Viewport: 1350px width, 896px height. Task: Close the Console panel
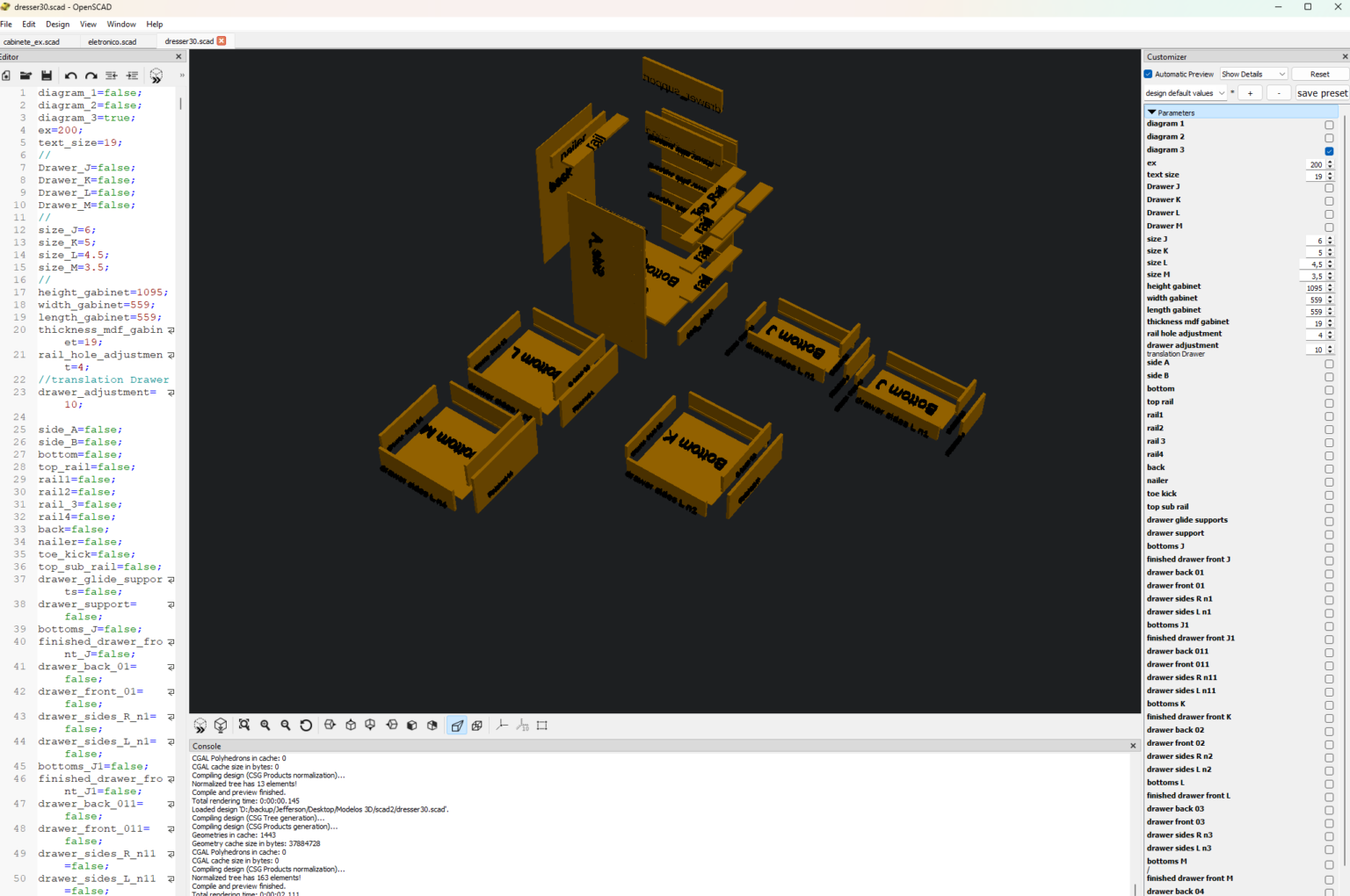(1133, 746)
